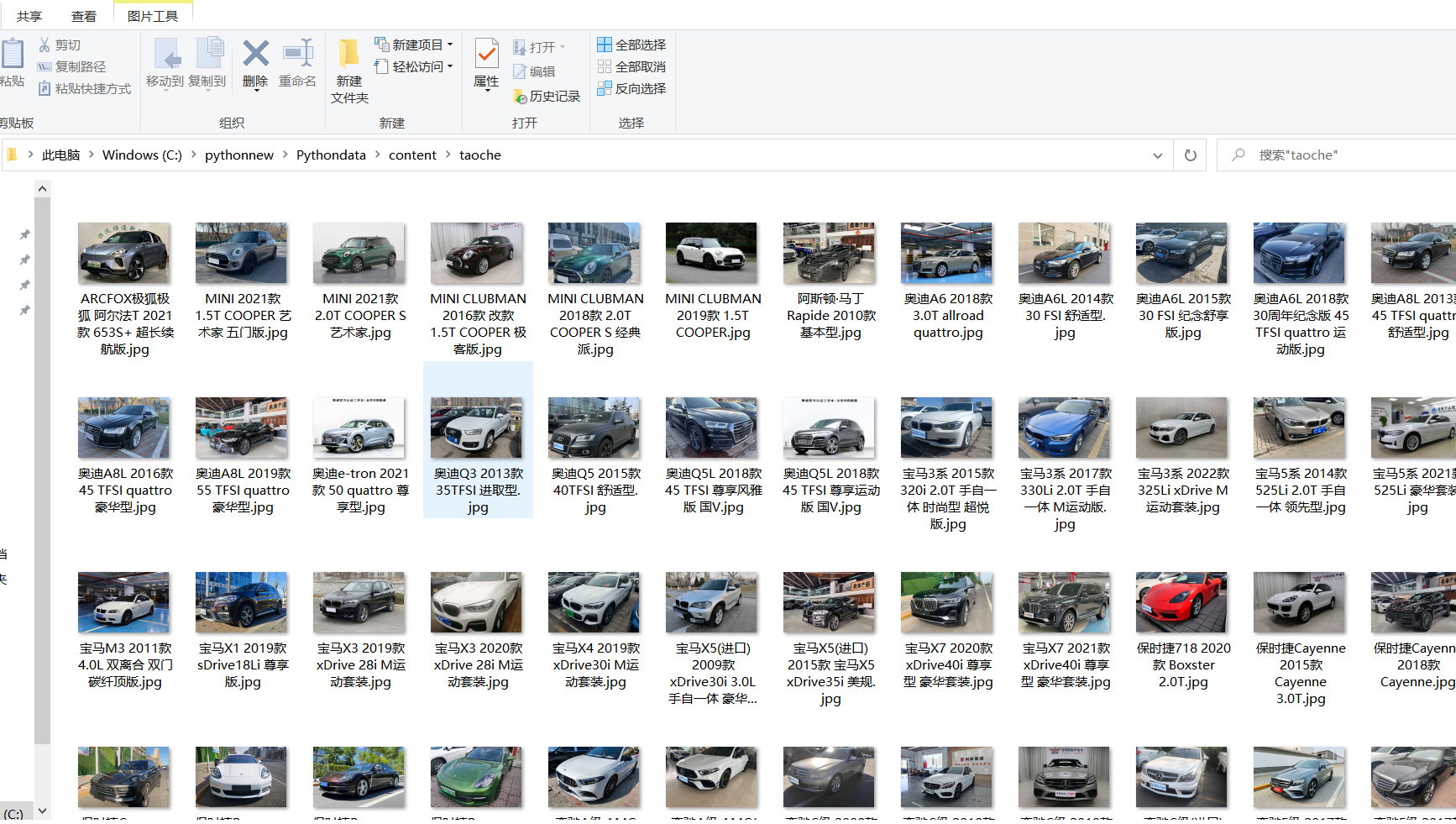Screen dimensions: 1456x824
Task: Click Select all (全部选择)
Action: pos(631,45)
